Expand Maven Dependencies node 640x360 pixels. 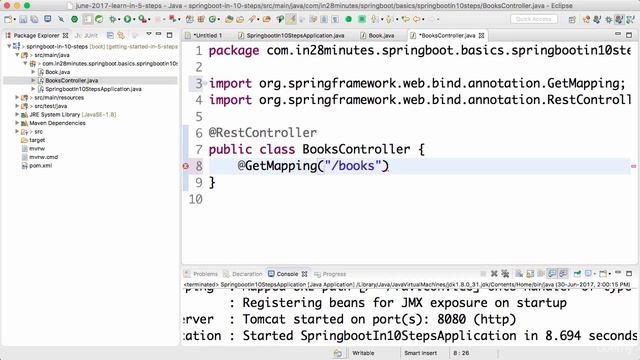tap(17, 123)
